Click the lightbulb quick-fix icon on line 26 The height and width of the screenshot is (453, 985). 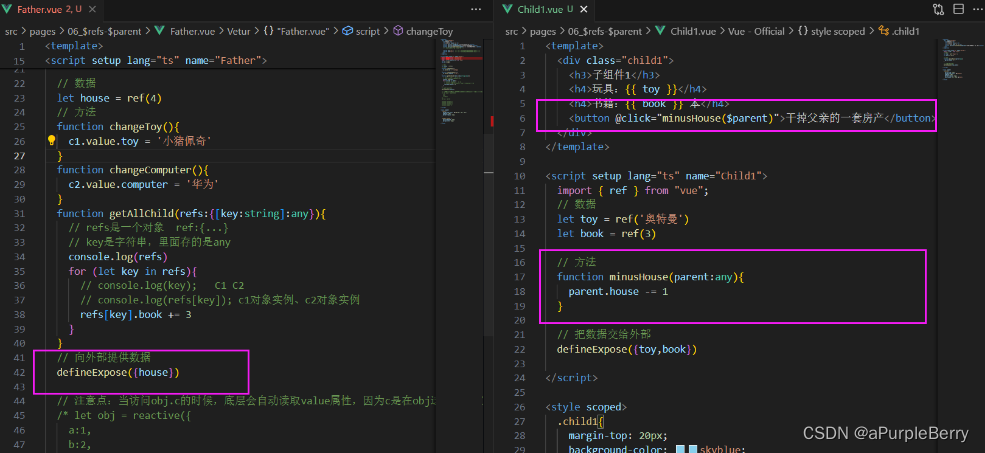pyautogui.click(x=52, y=141)
